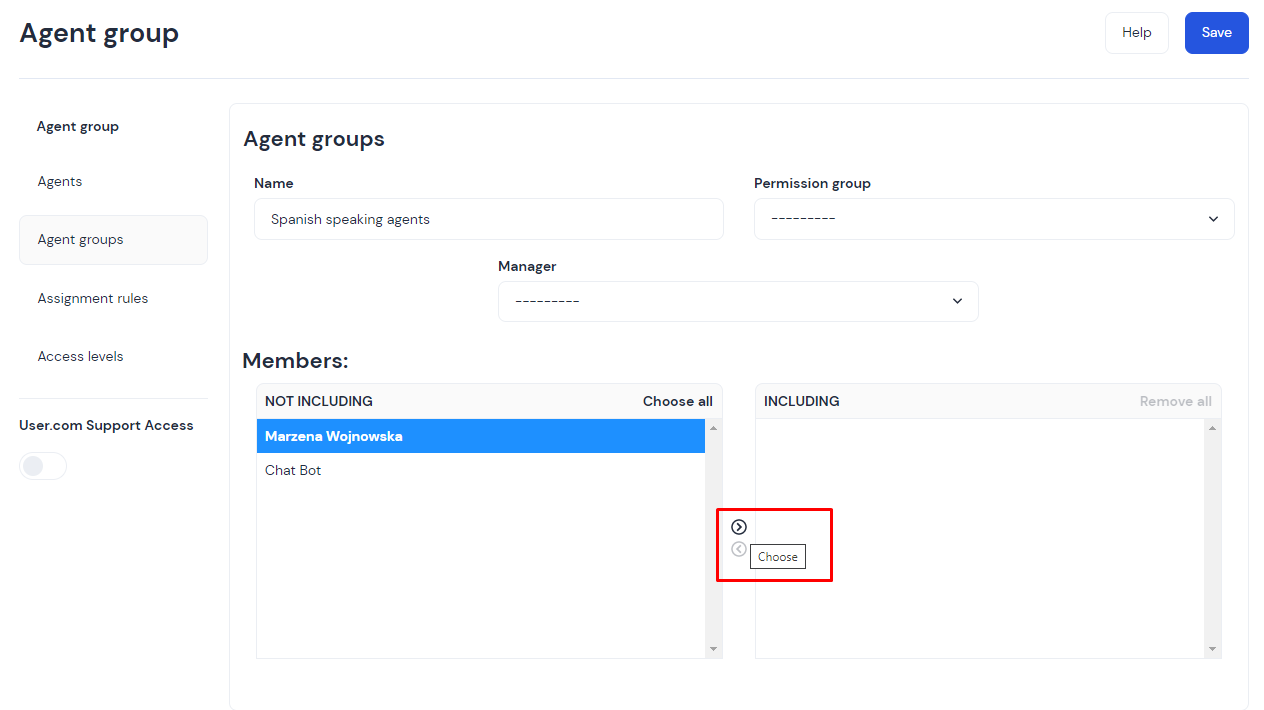
Task: Open the Manager dropdown
Action: pyautogui.click(x=738, y=301)
